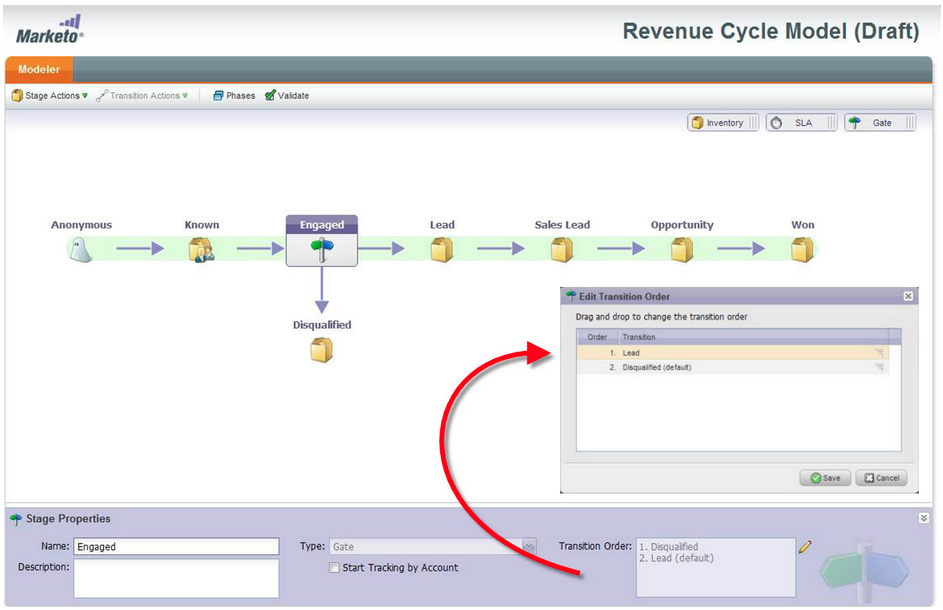Click drag handle on Disqualified (default) row
Viewport: 943px width, 610px height.
point(879,367)
